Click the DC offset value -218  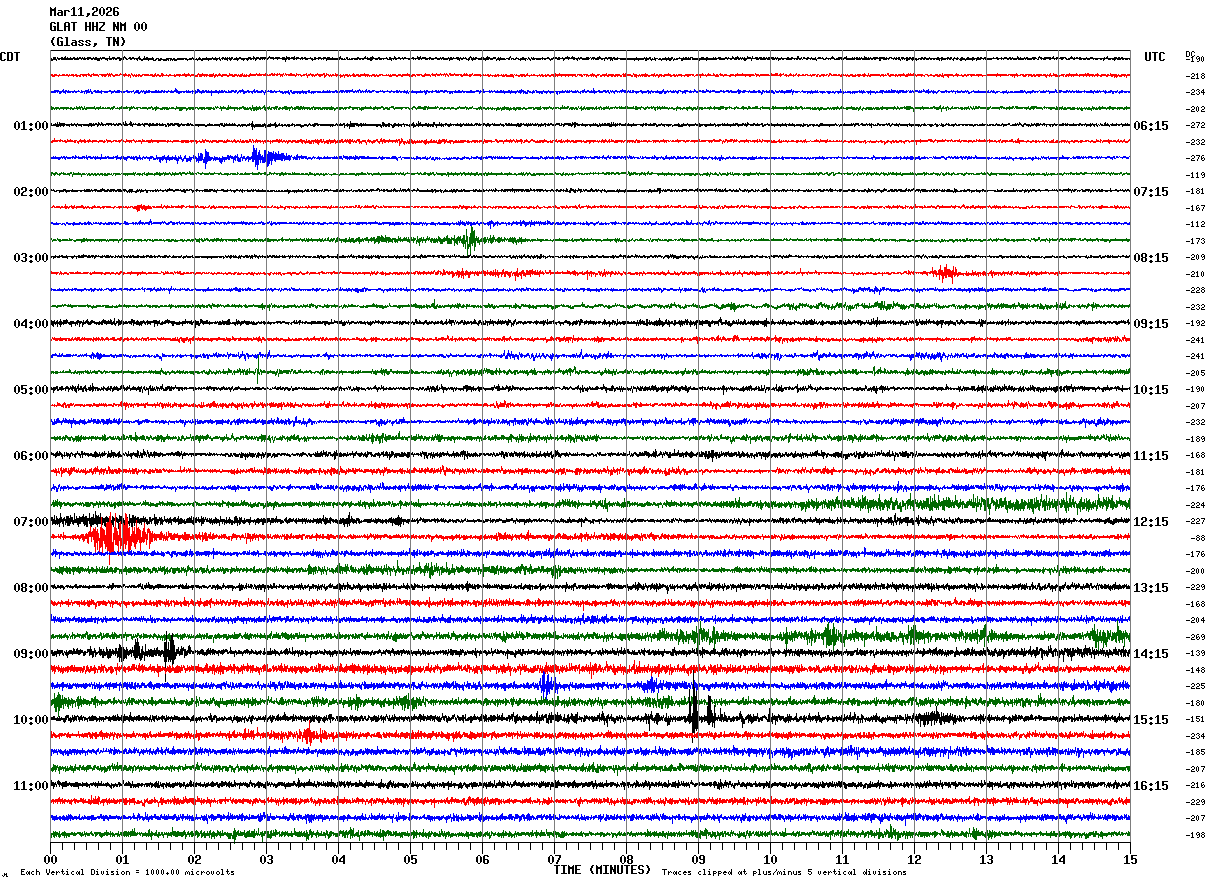[1196, 76]
